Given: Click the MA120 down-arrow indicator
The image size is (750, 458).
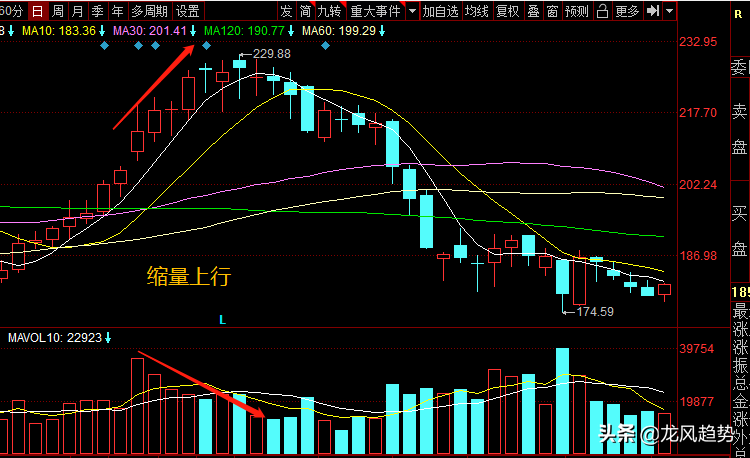Looking at the screenshot, I should tap(291, 31).
